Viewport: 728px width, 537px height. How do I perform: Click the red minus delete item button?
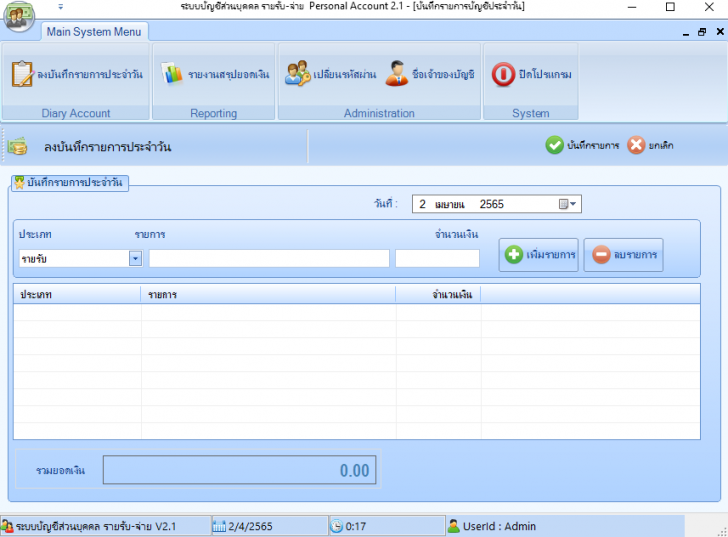click(x=624, y=255)
